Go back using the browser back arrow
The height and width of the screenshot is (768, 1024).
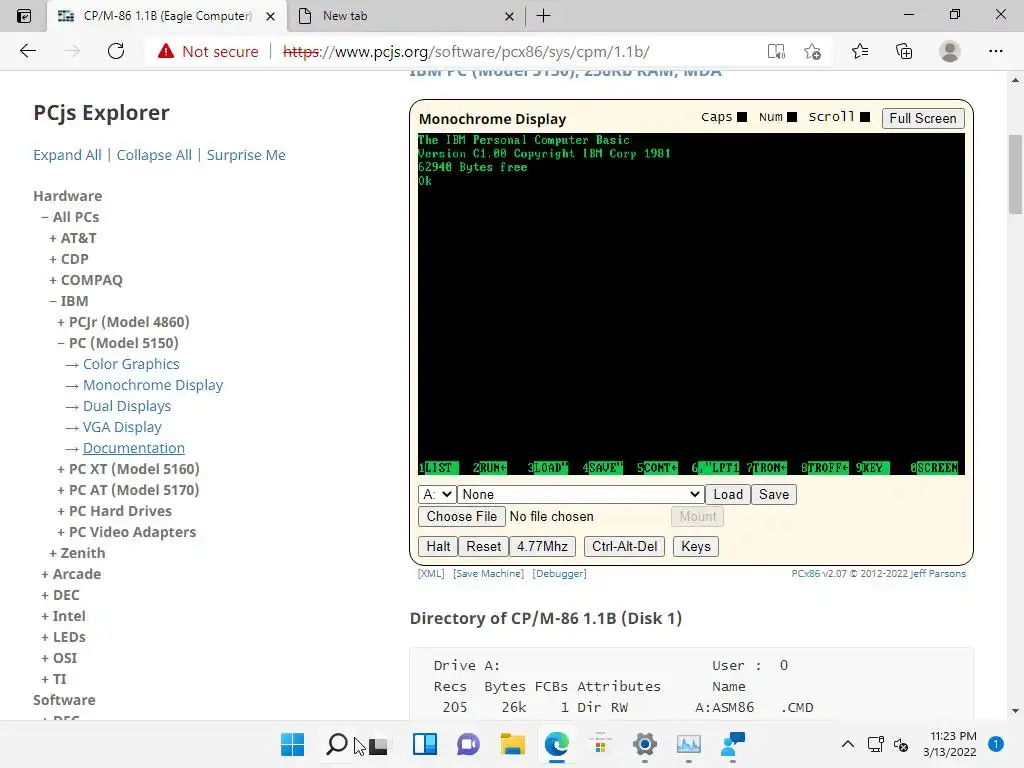pos(27,51)
